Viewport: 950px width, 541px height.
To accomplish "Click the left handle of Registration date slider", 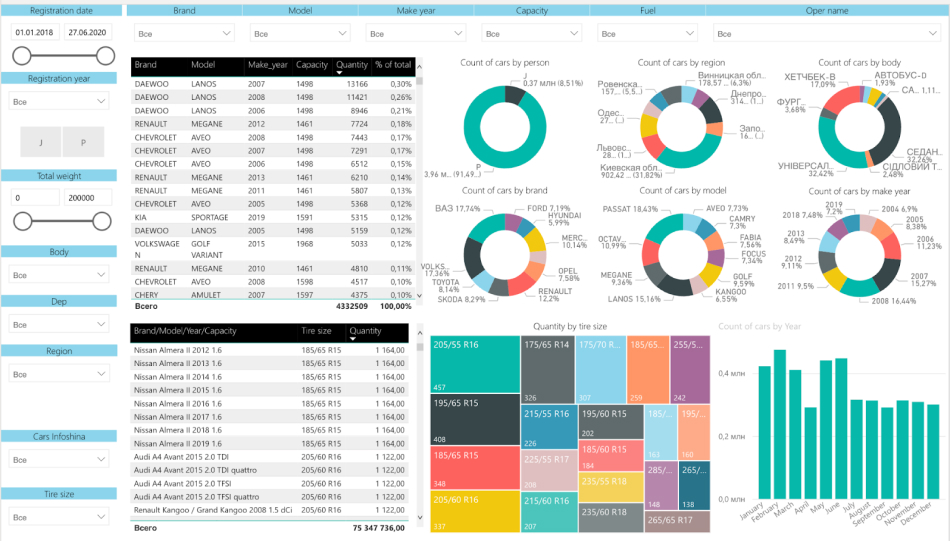I will point(22,56).
